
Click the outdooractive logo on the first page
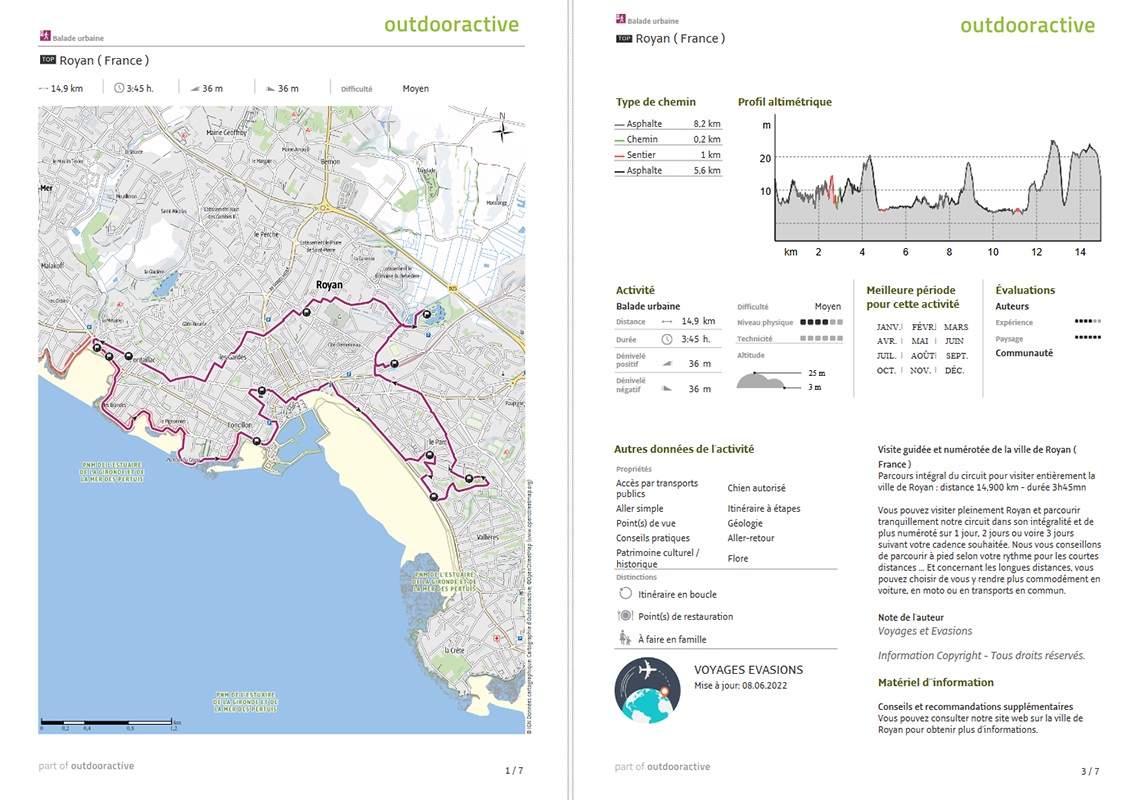[x=451, y=24]
